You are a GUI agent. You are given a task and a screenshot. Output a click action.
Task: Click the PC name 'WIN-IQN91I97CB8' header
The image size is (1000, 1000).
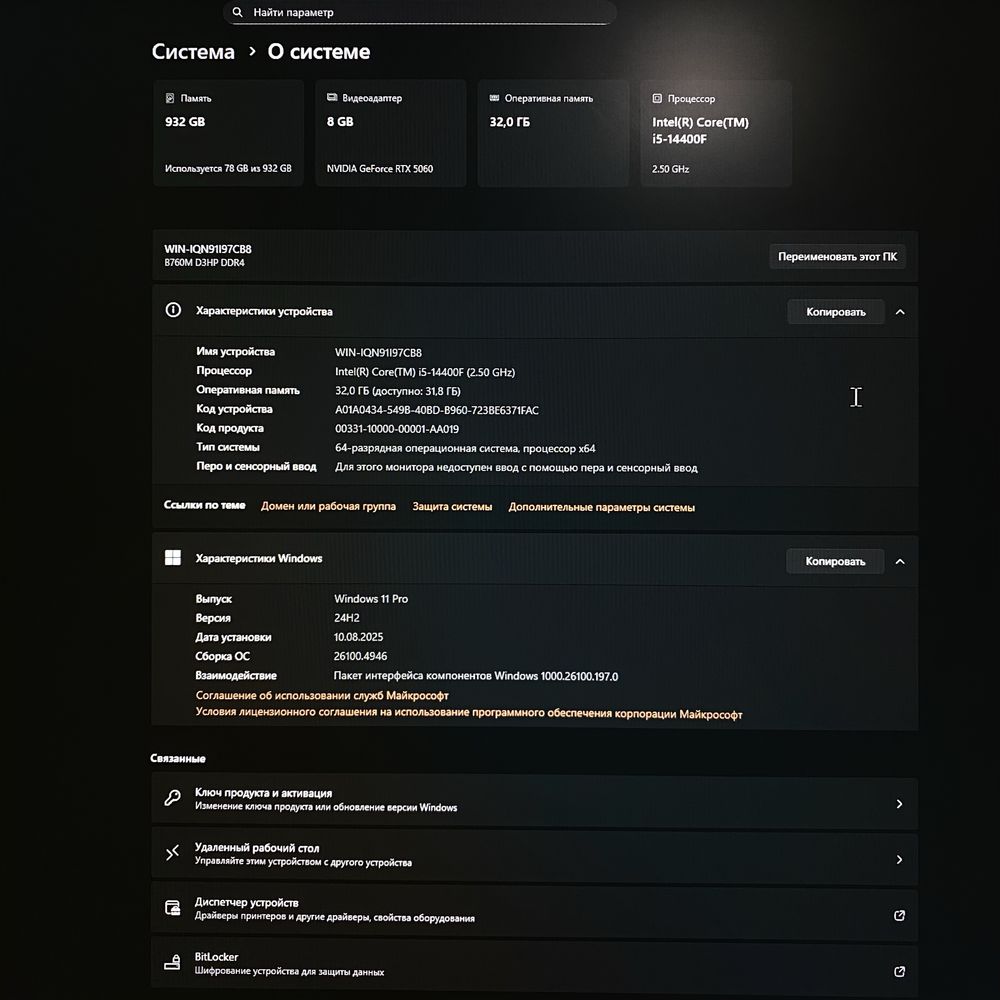(208, 249)
